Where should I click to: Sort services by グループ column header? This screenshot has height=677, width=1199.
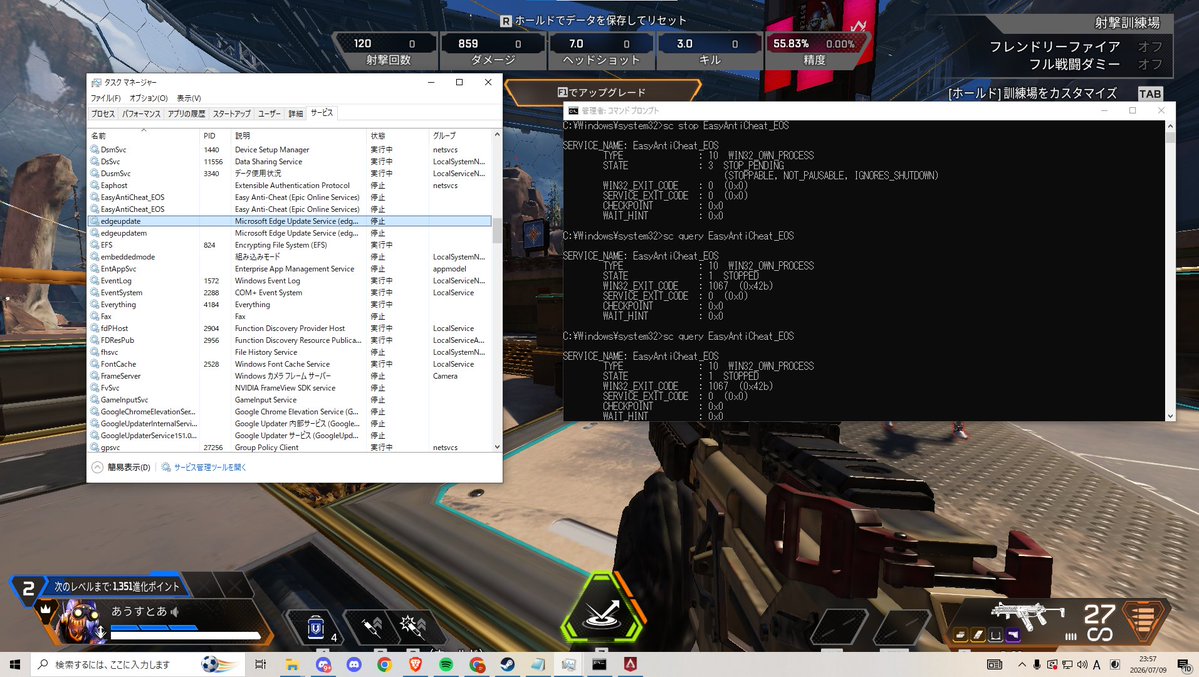(x=460, y=135)
